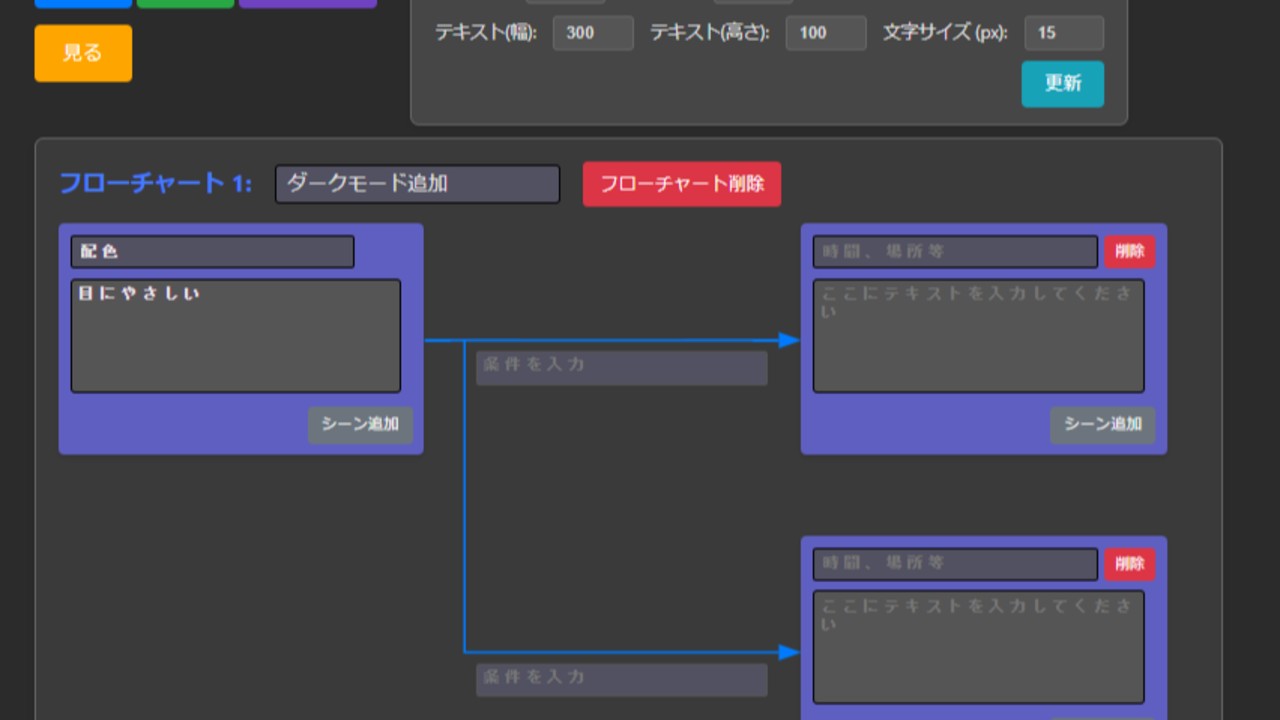The height and width of the screenshot is (720, 1280).
Task: Click 削除 on the lower right node
Action: 1129,564
